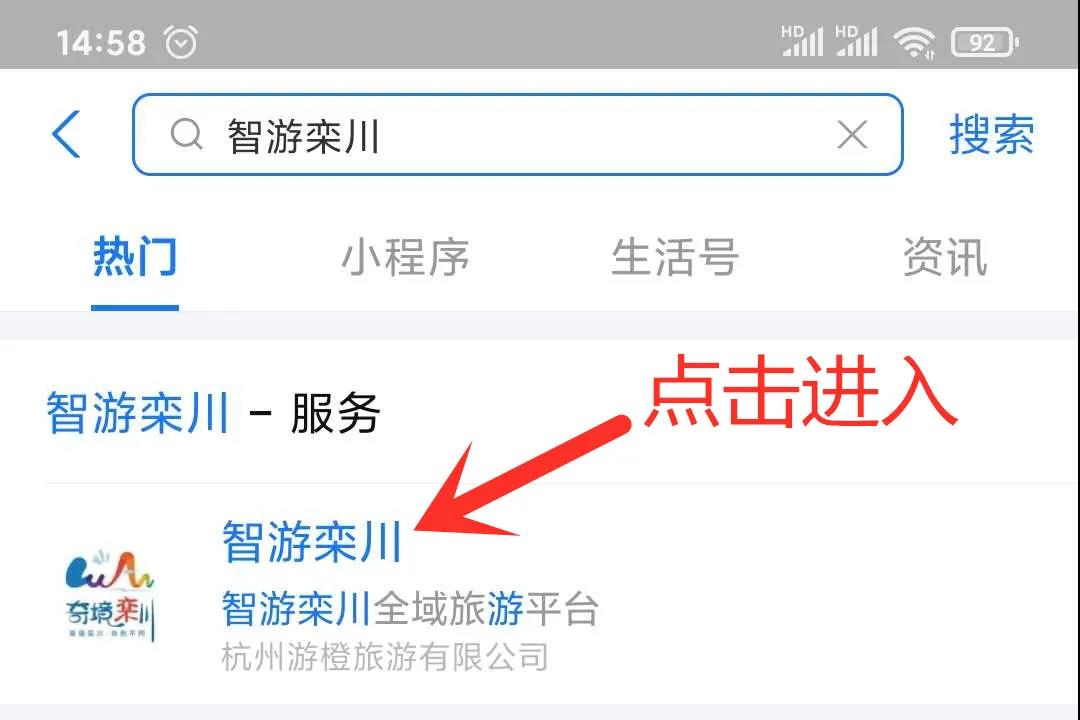Focus the 智游栾川 search field

517,134
